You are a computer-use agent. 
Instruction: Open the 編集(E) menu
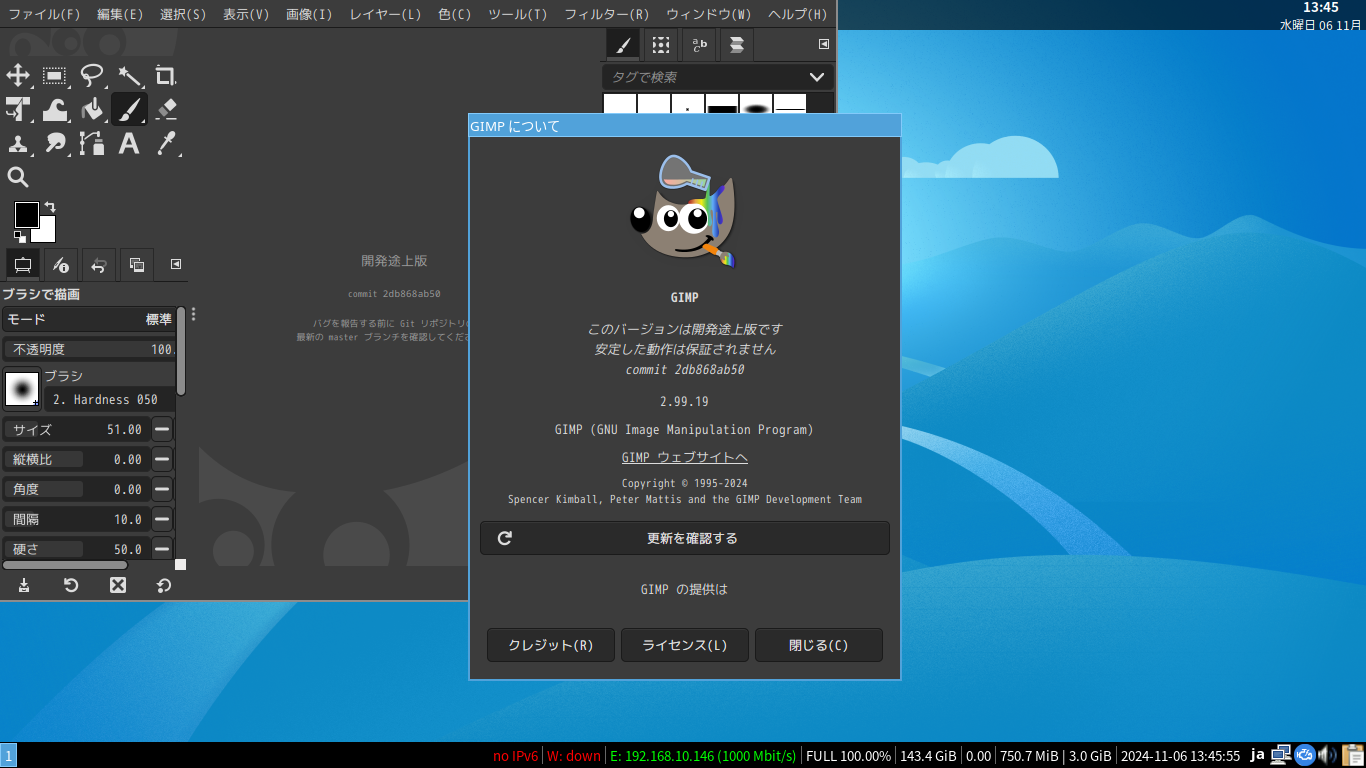click(120, 14)
